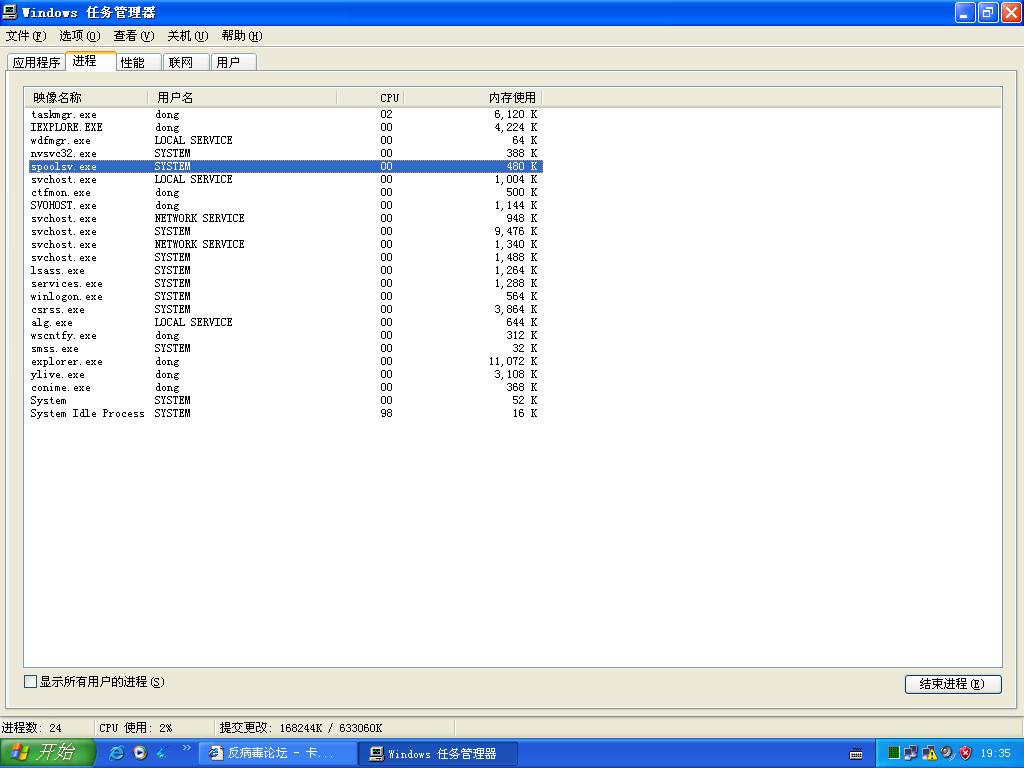
Task: Switch to the 应用程序 (Applications) tab
Action: [x=37, y=62]
